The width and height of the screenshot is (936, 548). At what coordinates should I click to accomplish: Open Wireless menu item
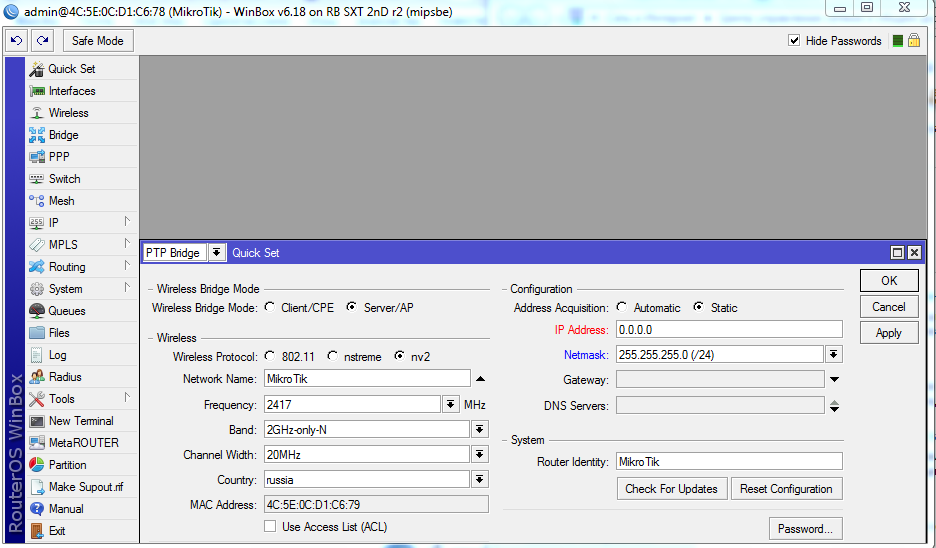82,113
